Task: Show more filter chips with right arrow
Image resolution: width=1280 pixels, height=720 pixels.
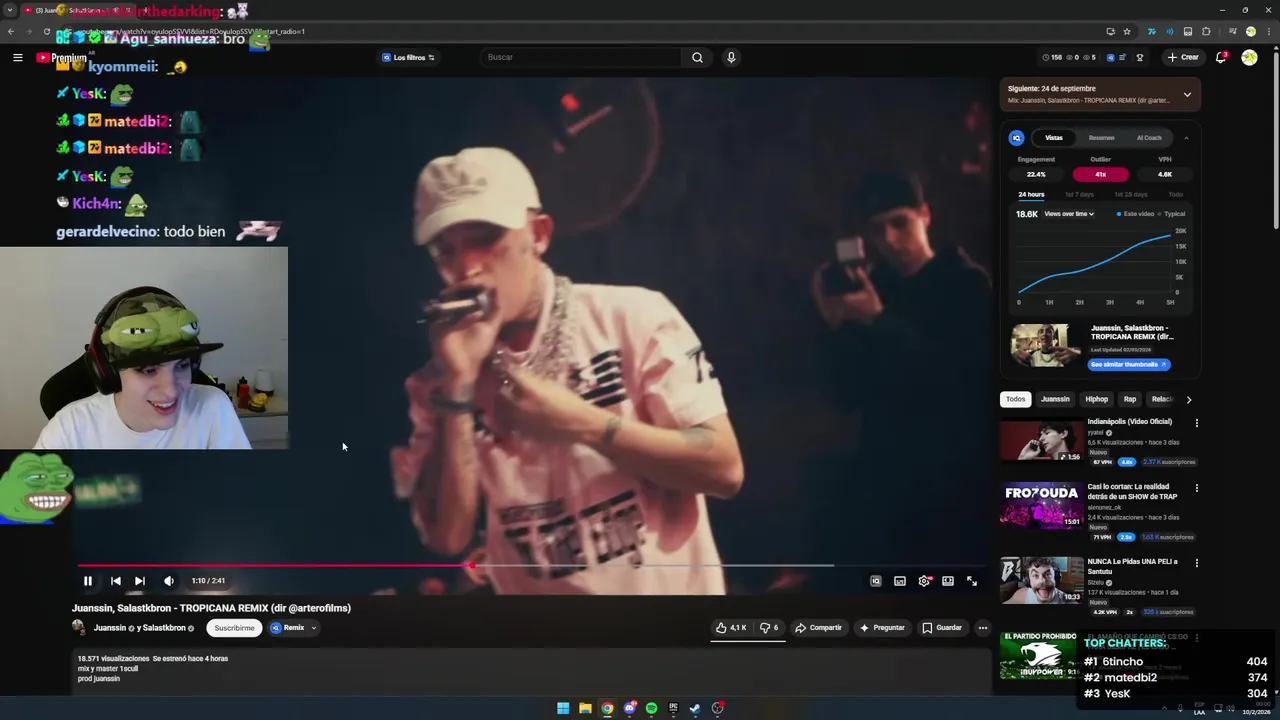Action: 1188,399
